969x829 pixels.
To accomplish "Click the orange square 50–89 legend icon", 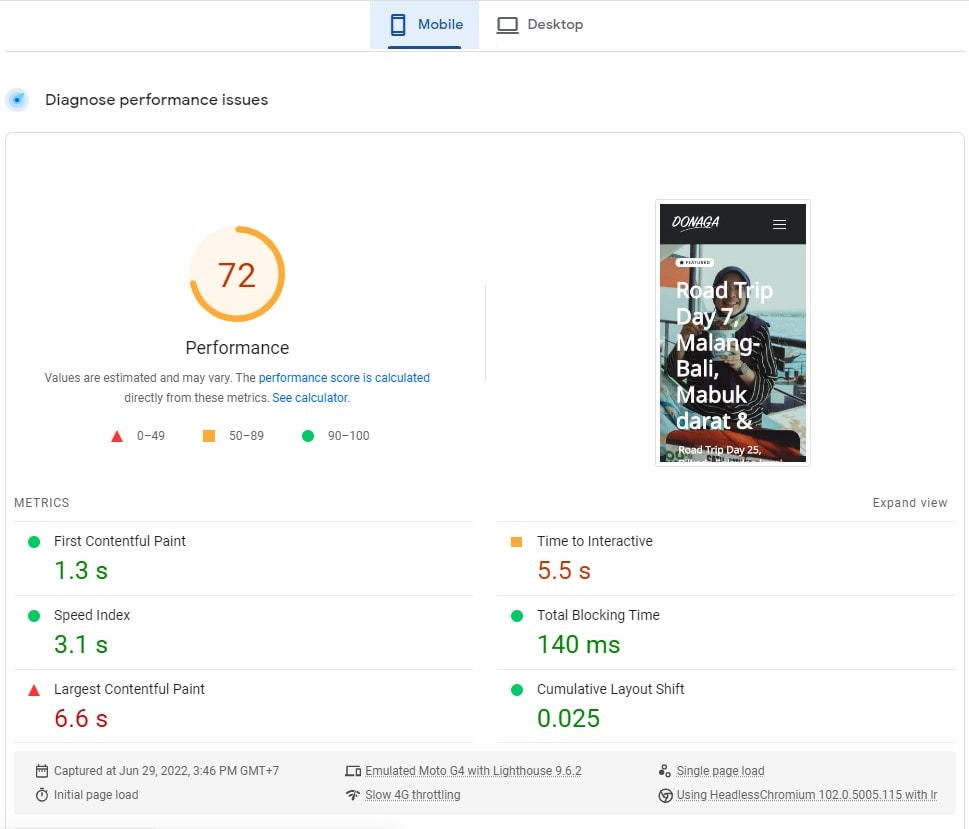I will point(209,436).
